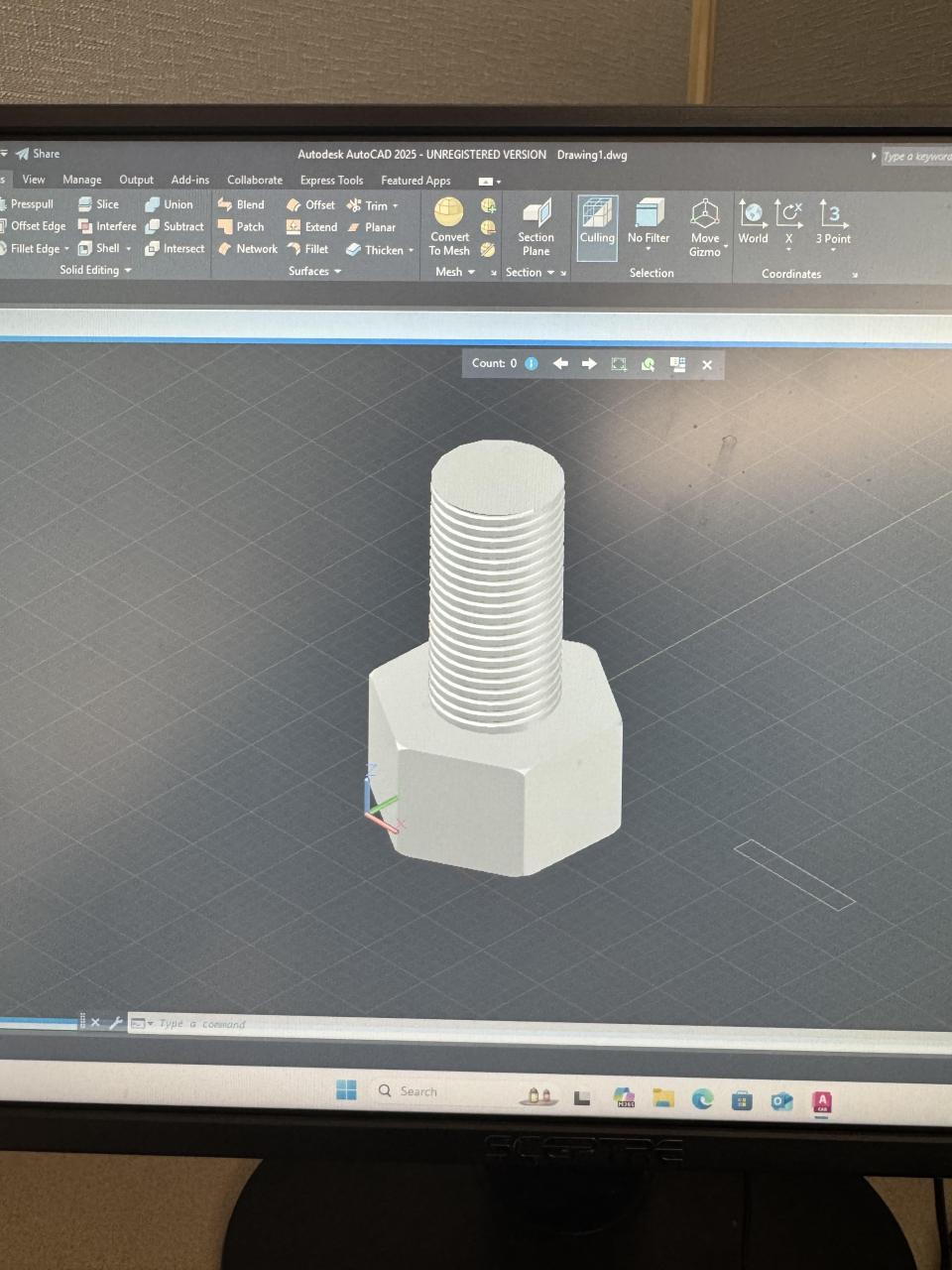952x1270 pixels.
Task: Set UCS to World
Action: click(x=753, y=220)
